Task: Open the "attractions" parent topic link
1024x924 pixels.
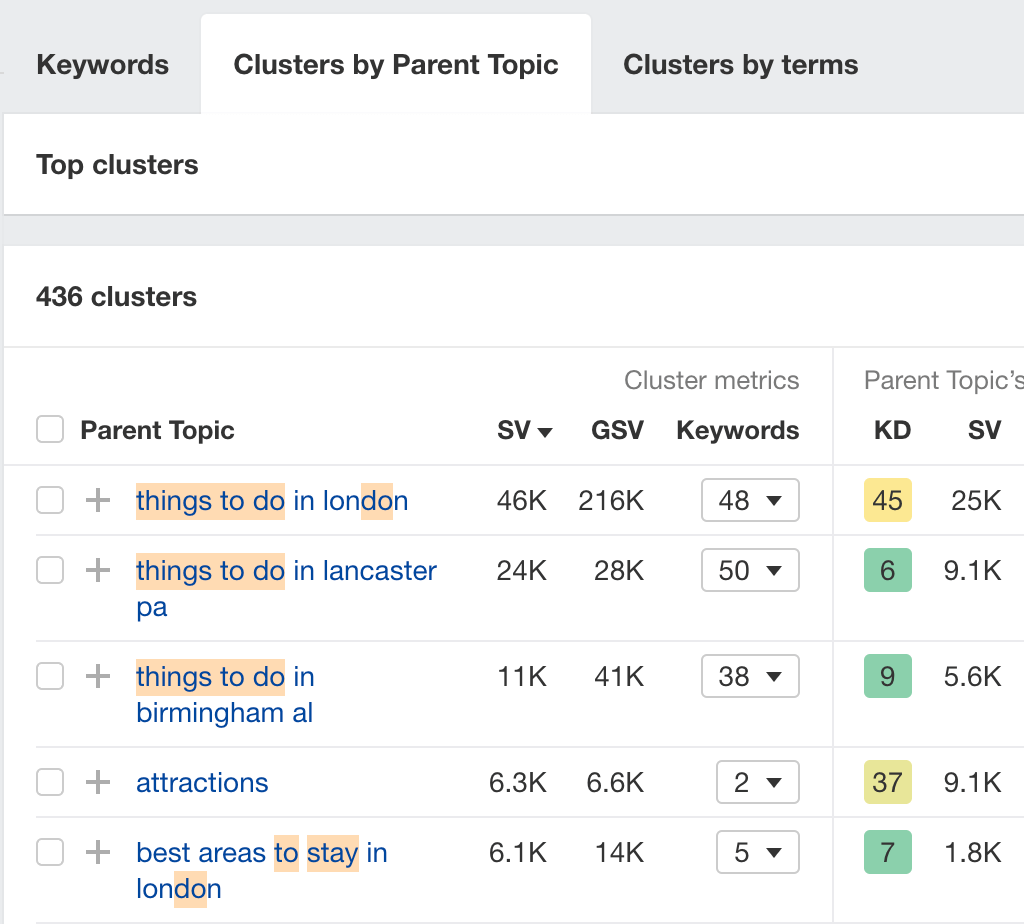Action: point(202,782)
